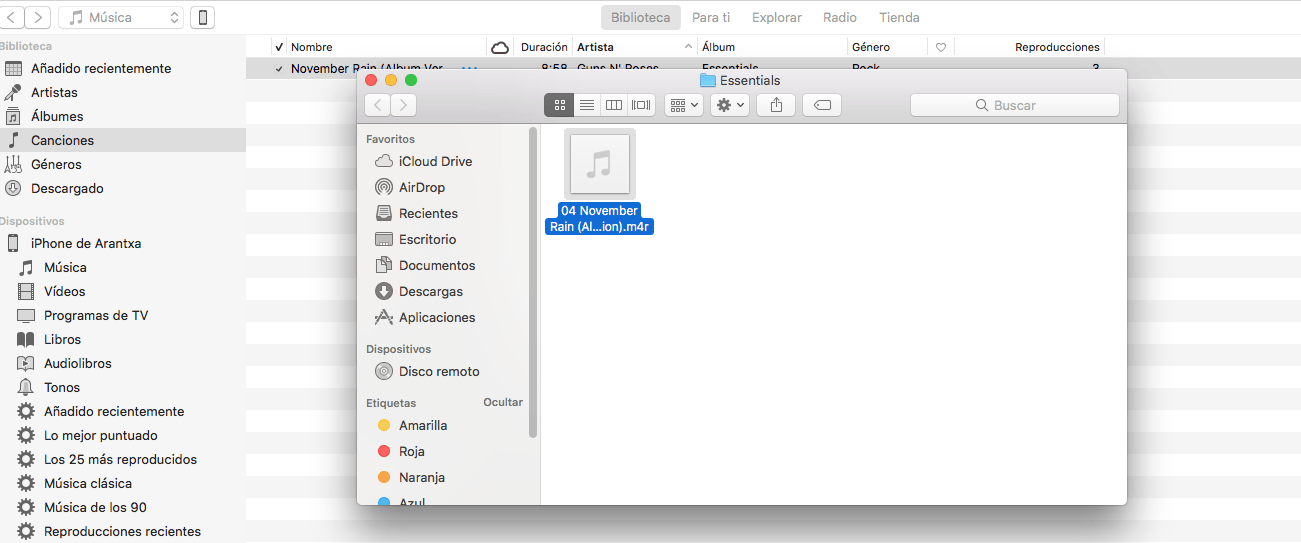
Task: Click the Finder back arrow button
Action: [x=378, y=105]
